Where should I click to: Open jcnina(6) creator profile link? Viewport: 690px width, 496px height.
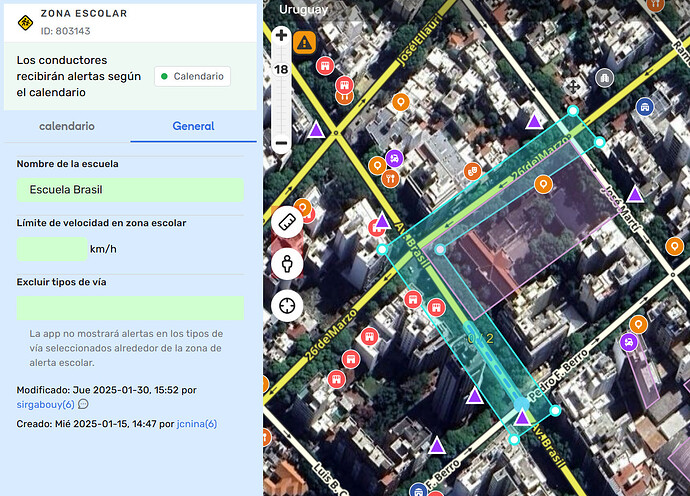click(197, 424)
